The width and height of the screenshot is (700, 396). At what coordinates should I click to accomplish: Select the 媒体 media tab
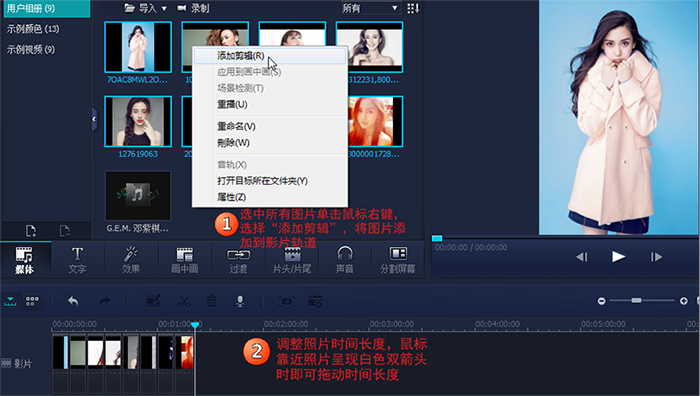(25, 260)
